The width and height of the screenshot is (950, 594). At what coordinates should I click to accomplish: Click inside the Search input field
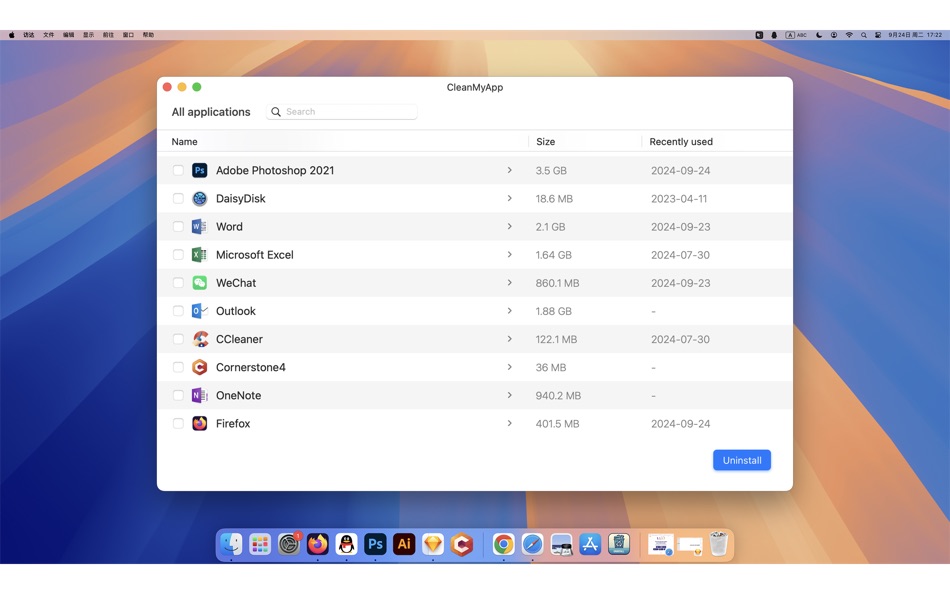coord(342,112)
